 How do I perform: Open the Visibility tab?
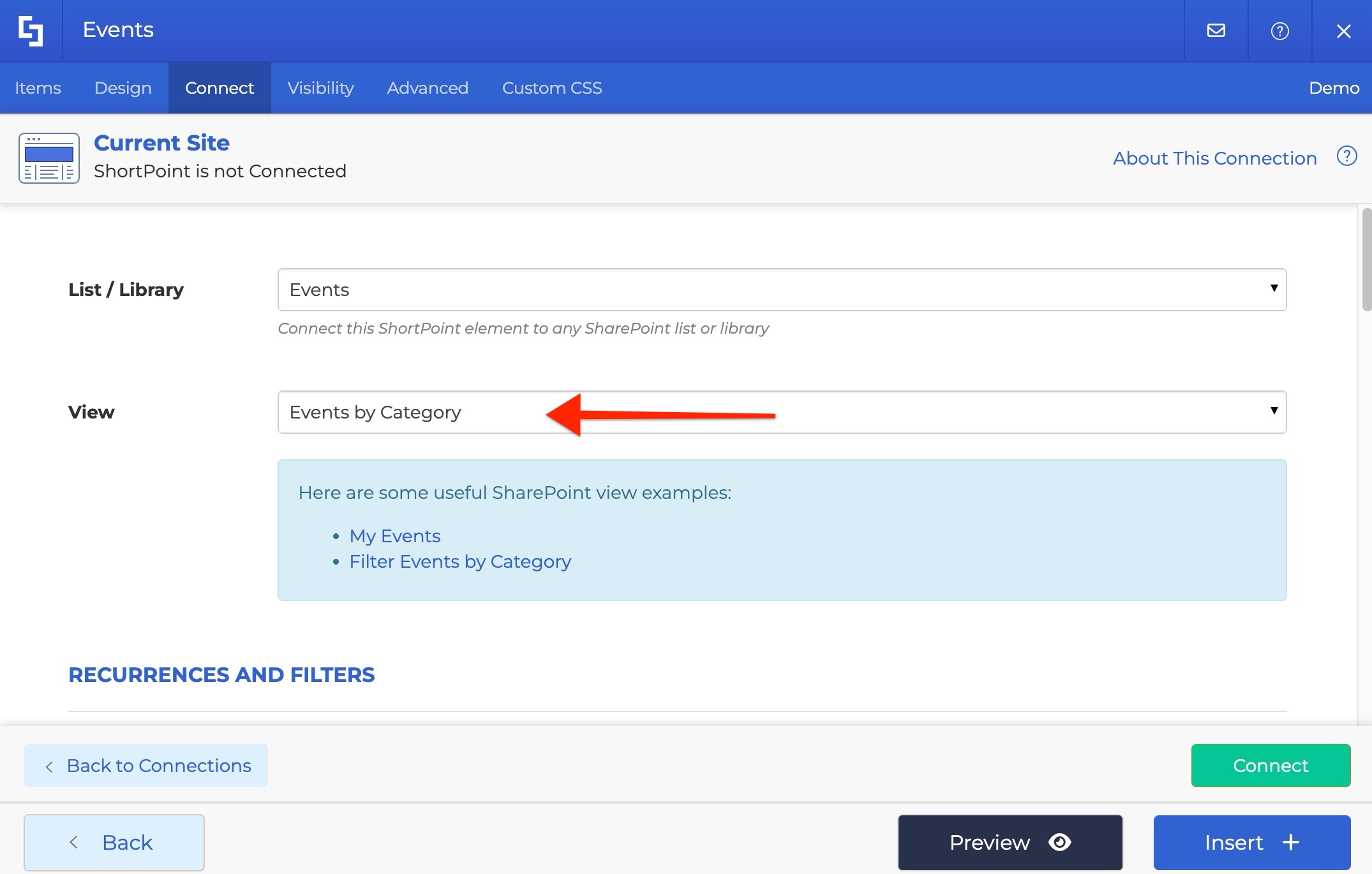(x=320, y=88)
